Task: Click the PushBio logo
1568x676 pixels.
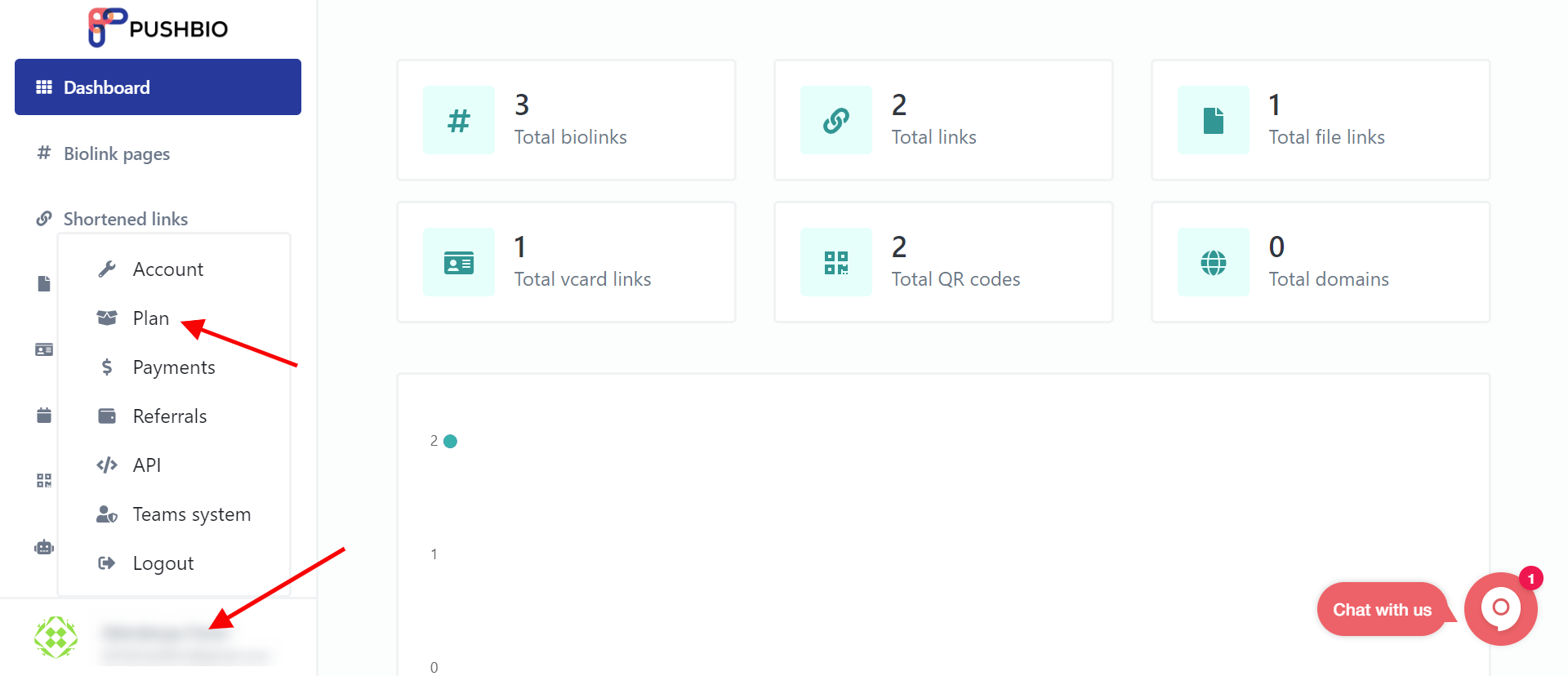Action: tap(158, 28)
